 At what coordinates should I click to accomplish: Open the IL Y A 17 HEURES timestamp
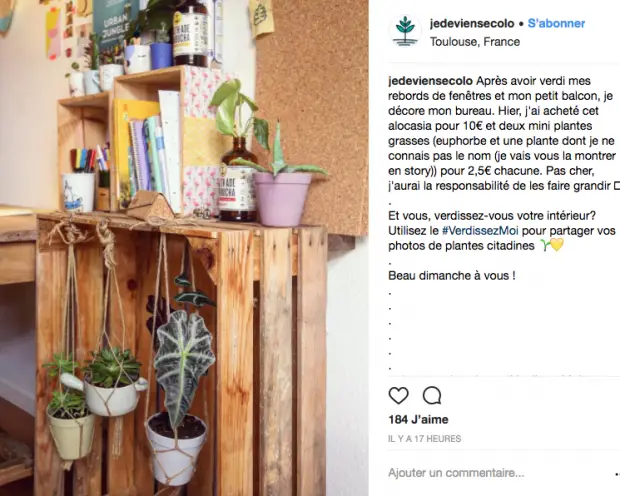[x=425, y=439]
